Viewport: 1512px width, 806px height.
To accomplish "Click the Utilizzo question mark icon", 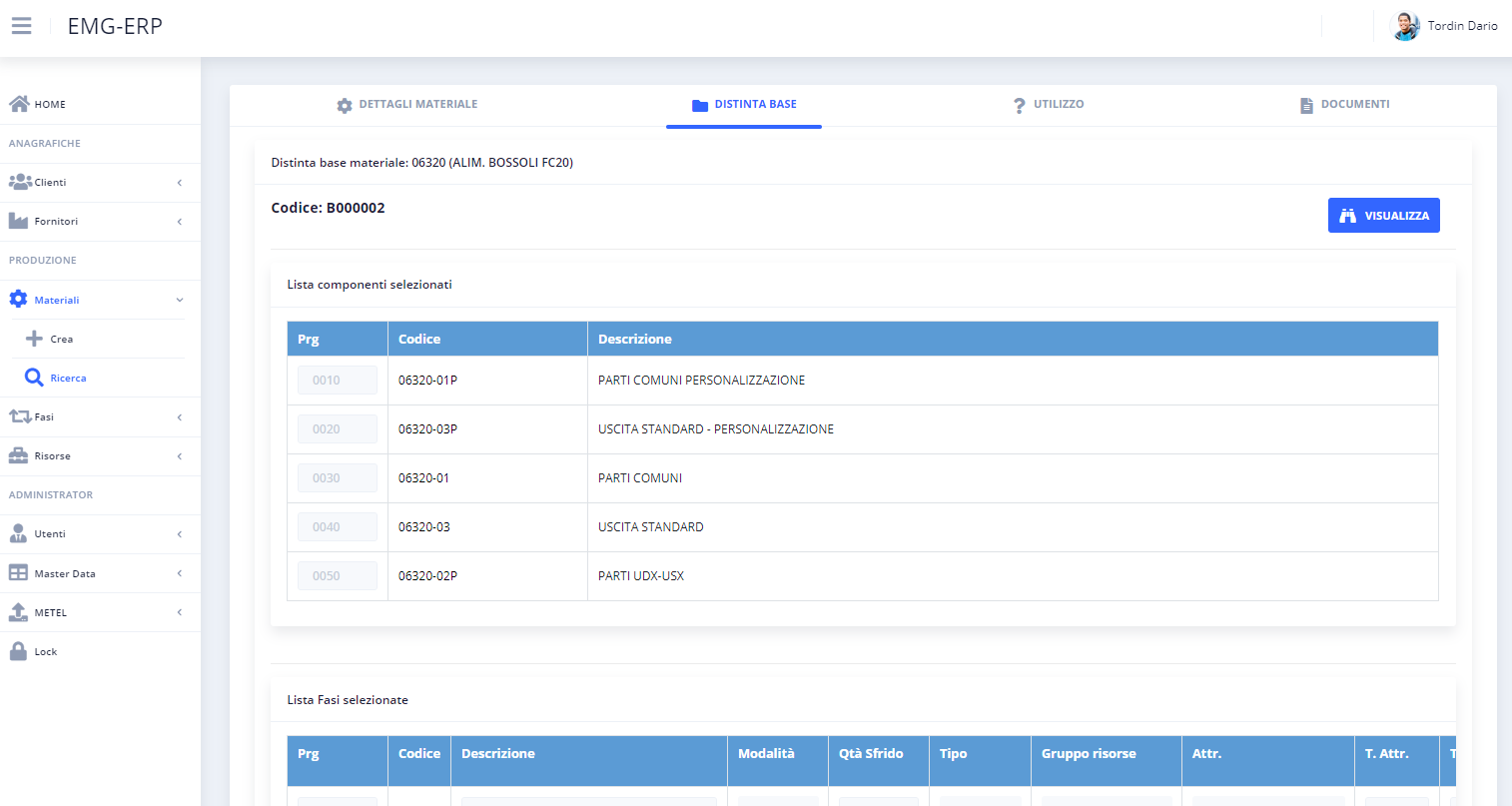I will click(x=1019, y=105).
